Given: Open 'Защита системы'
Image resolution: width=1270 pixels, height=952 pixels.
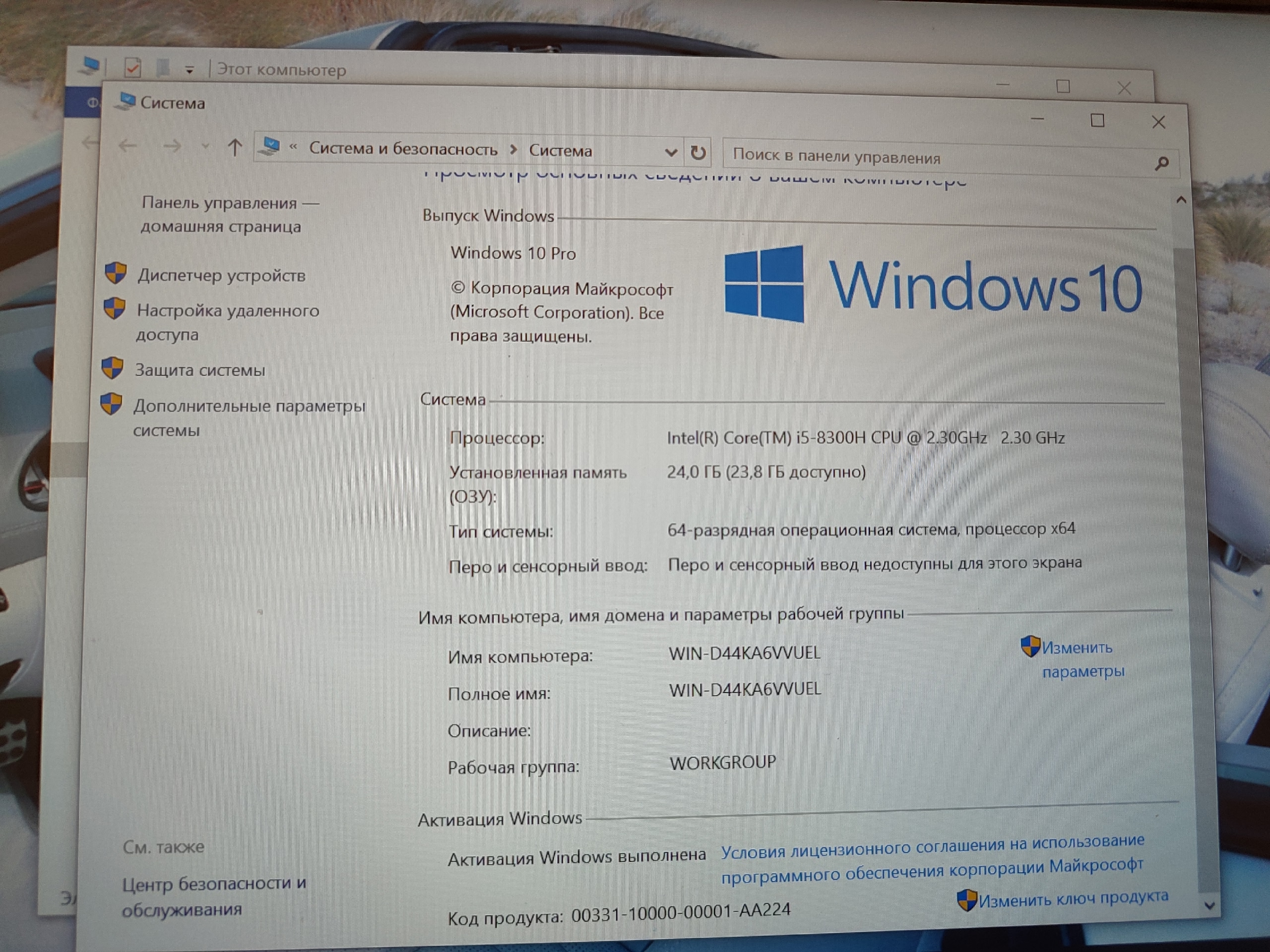Looking at the screenshot, I should (200, 369).
